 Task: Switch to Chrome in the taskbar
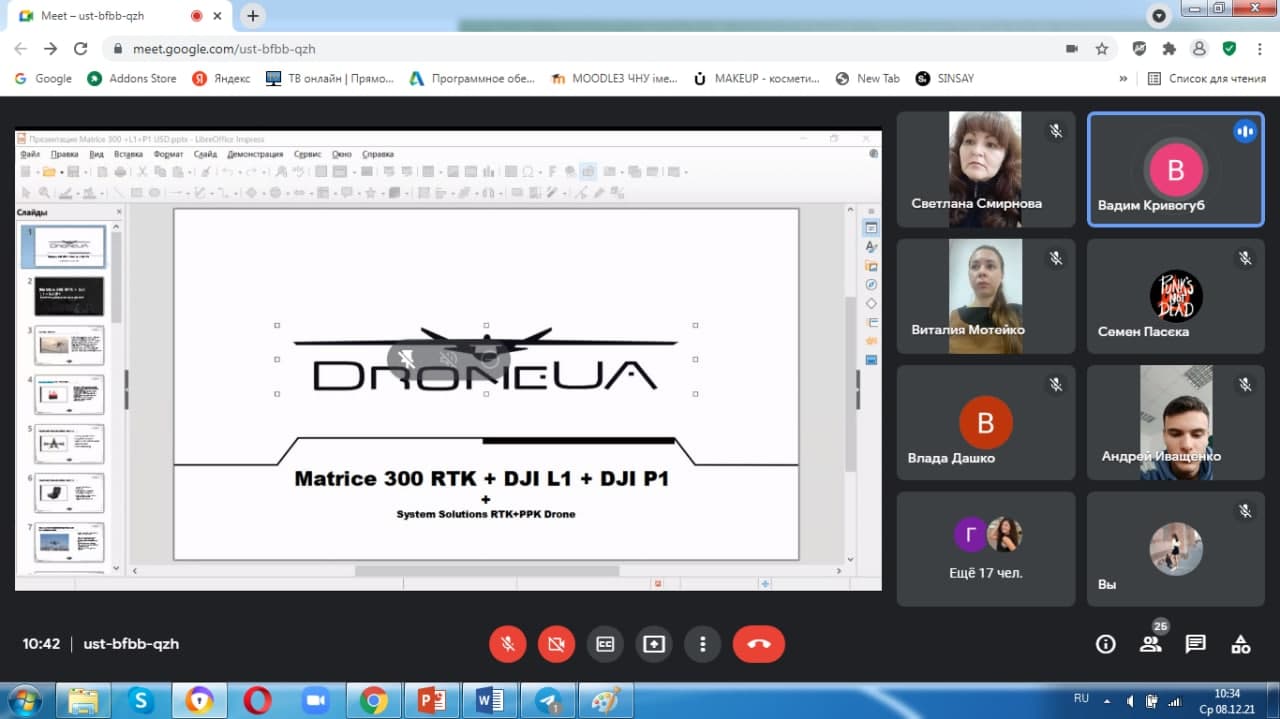coord(373,700)
